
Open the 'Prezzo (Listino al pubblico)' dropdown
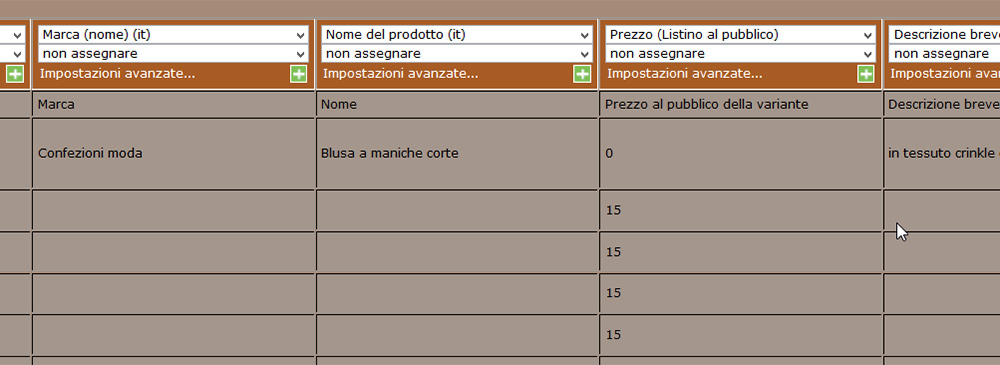[740, 34]
